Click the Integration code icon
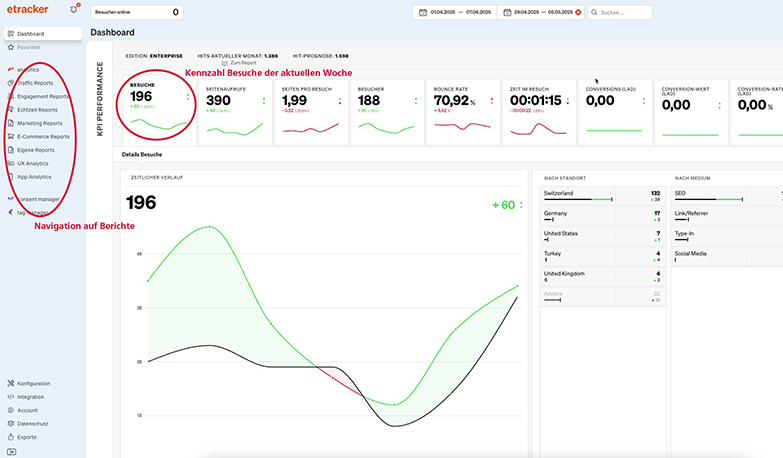 pyautogui.click(x=11, y=397)
